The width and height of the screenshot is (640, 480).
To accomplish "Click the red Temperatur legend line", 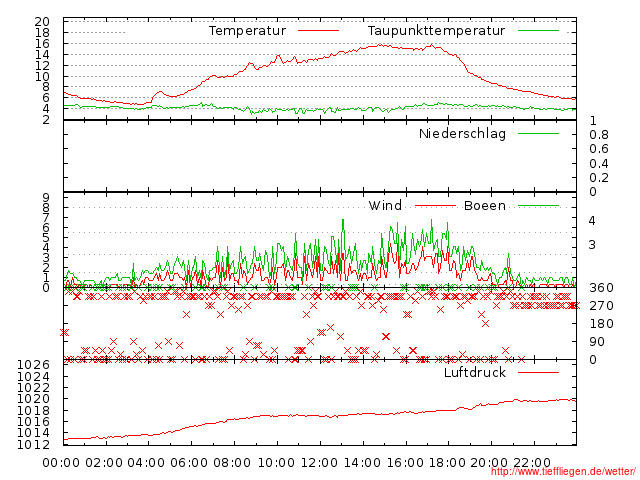I will (318, 31).
